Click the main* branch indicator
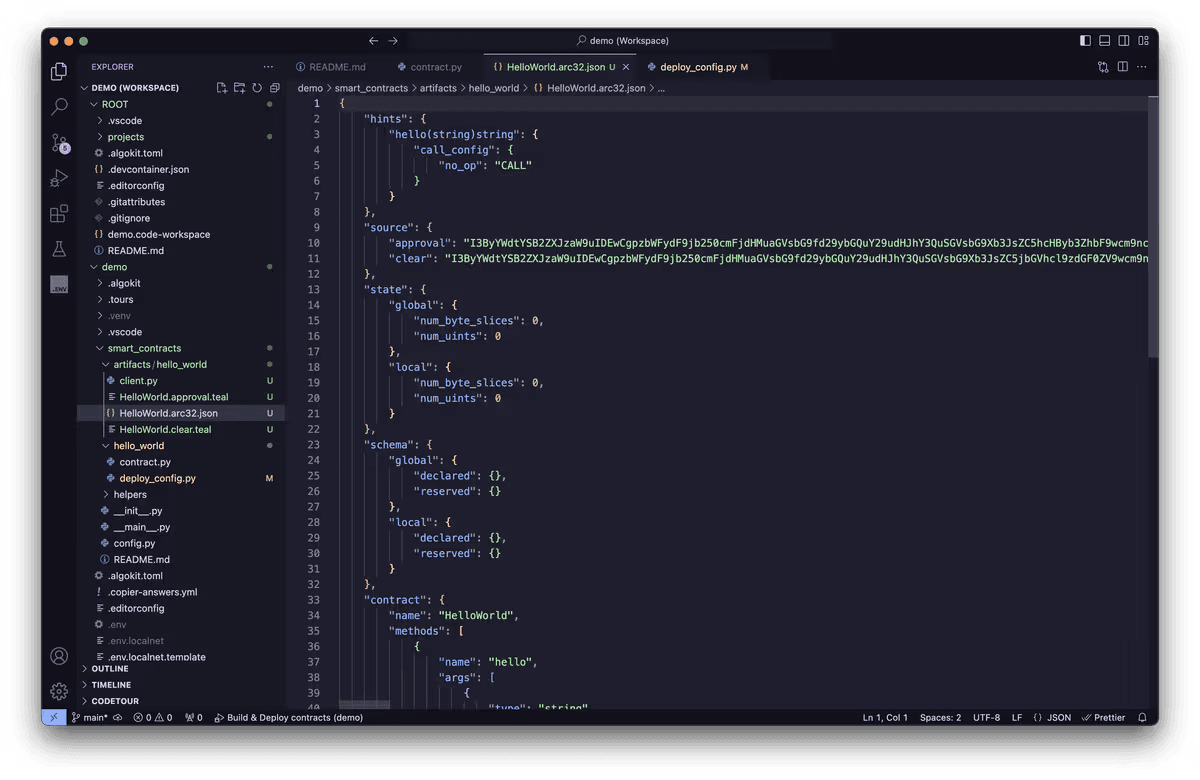This screenshot has width=1200, height=780. click(x=93, y=717)
